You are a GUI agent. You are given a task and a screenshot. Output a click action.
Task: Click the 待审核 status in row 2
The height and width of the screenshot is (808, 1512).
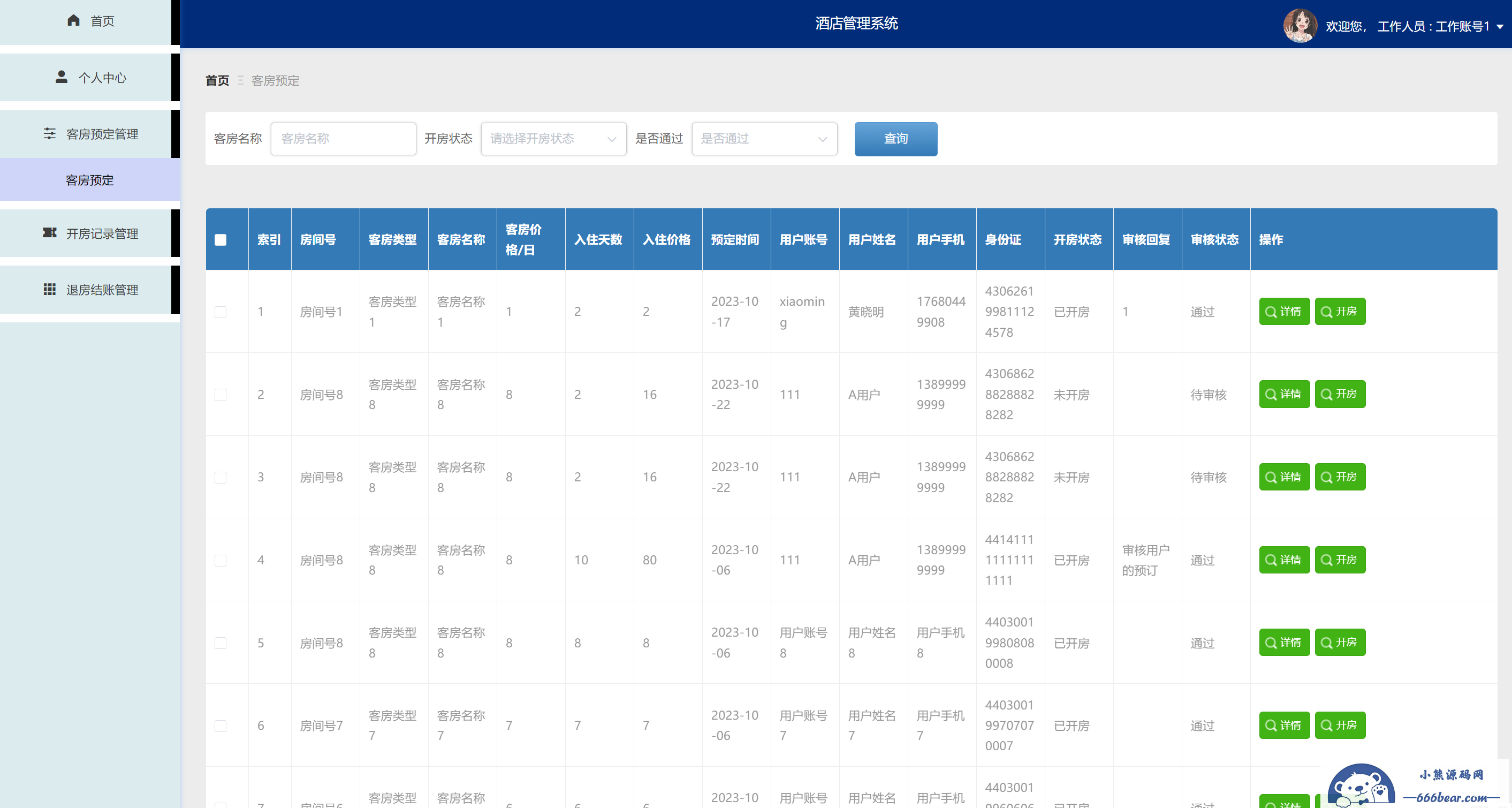1209,395
